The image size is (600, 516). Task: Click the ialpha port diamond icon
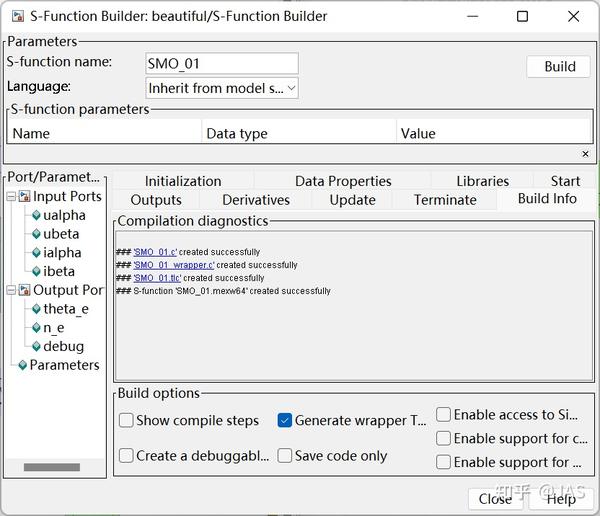coord(36,253)
